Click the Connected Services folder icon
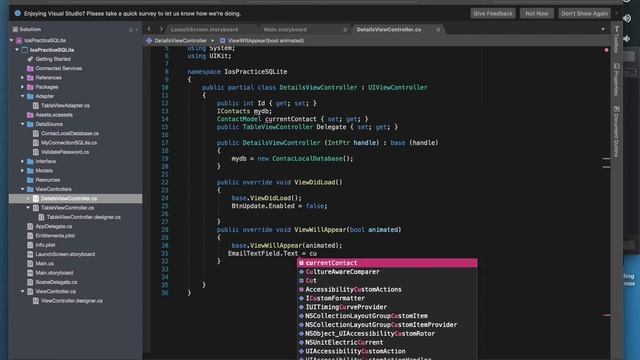The image size is (640, 360). [30, 68]
